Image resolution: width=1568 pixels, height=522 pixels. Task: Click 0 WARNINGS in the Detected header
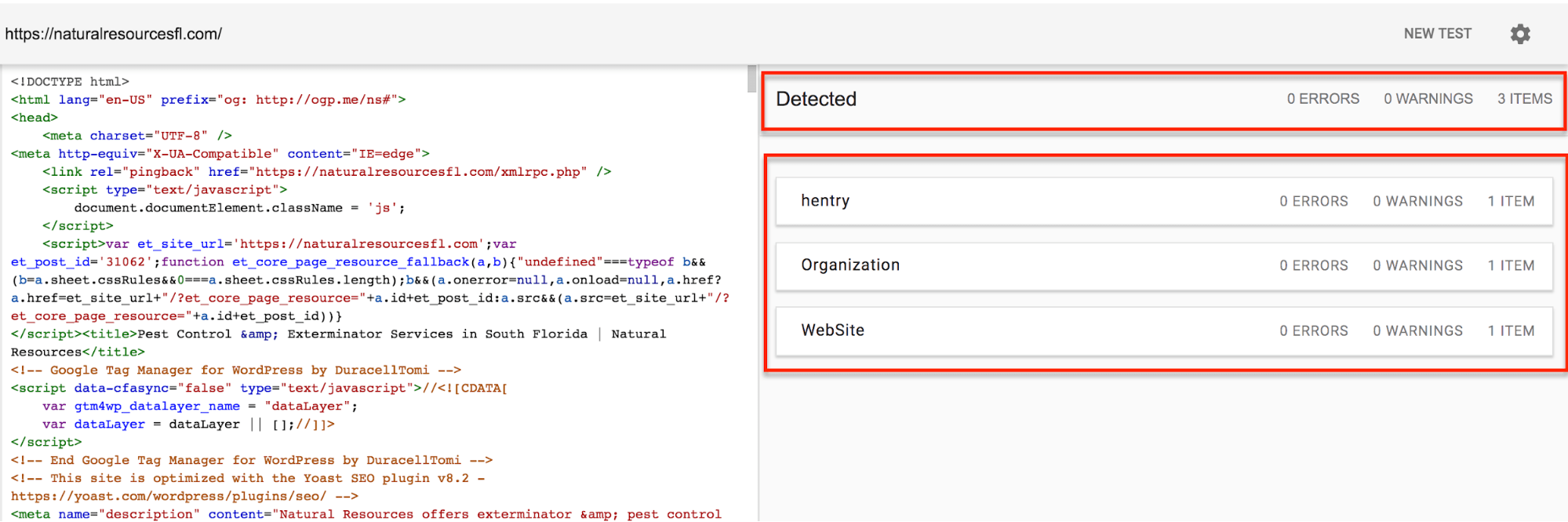pyautogui.click(x=1428, y=99)
